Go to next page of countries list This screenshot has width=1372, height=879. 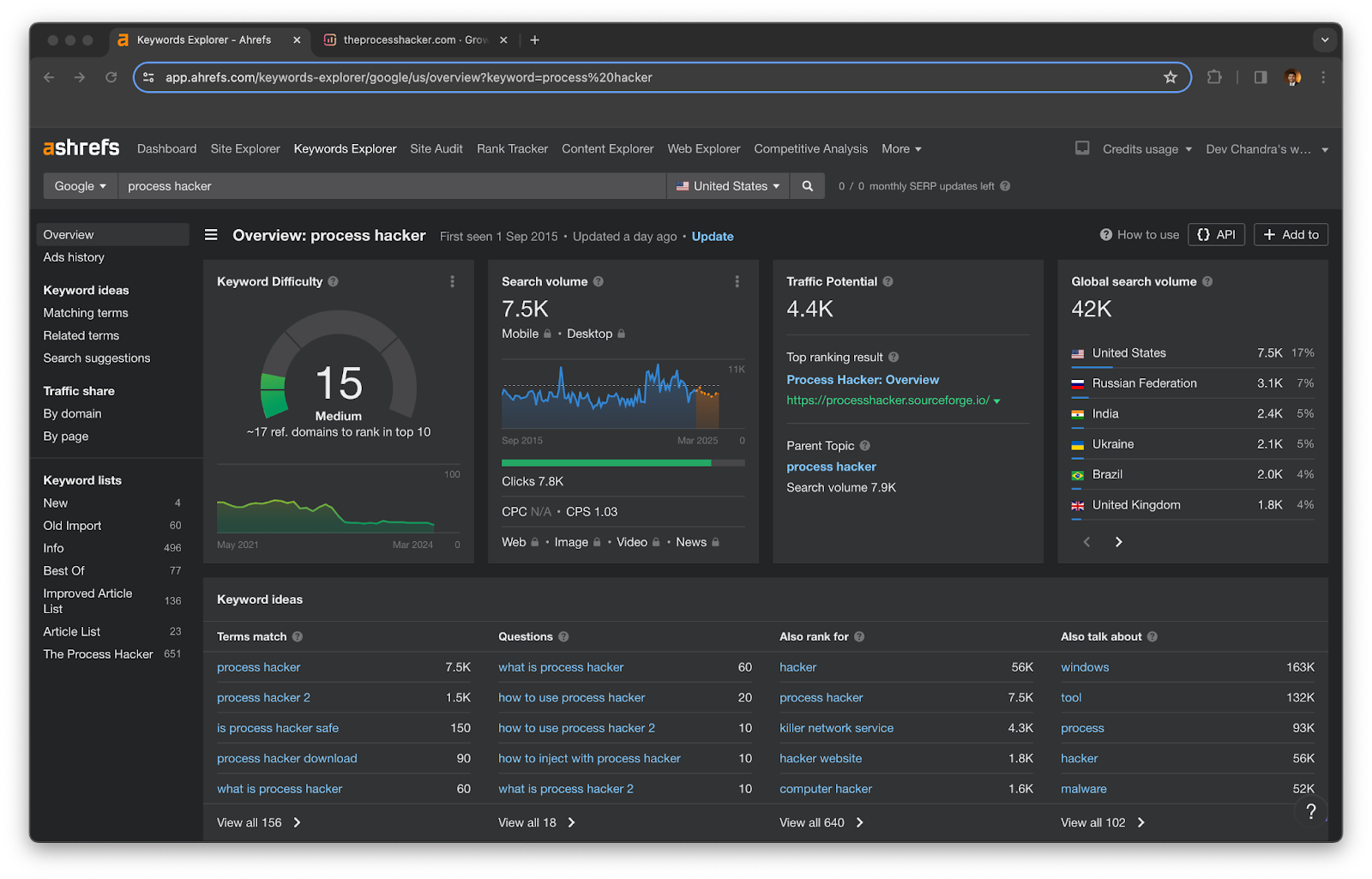click(x=1118, y=542)
